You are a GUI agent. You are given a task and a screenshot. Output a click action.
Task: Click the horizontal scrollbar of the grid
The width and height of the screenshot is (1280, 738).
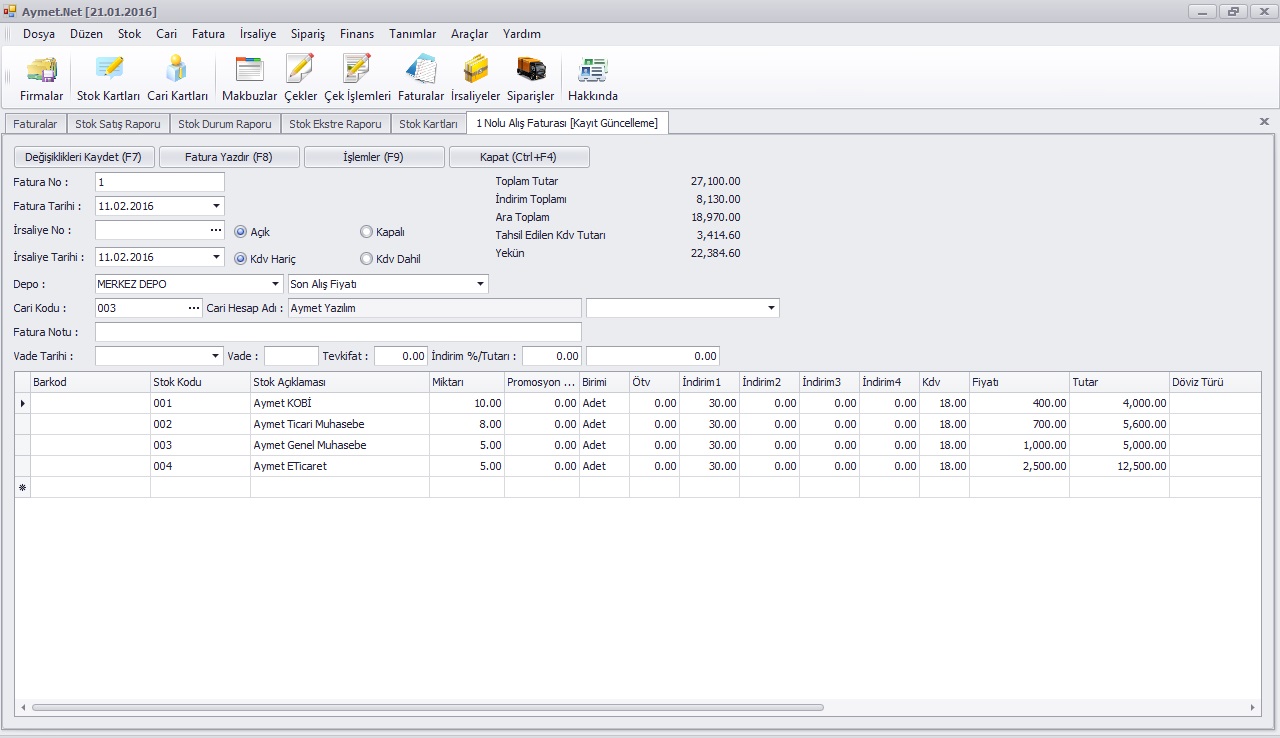[x=427, y=707]
